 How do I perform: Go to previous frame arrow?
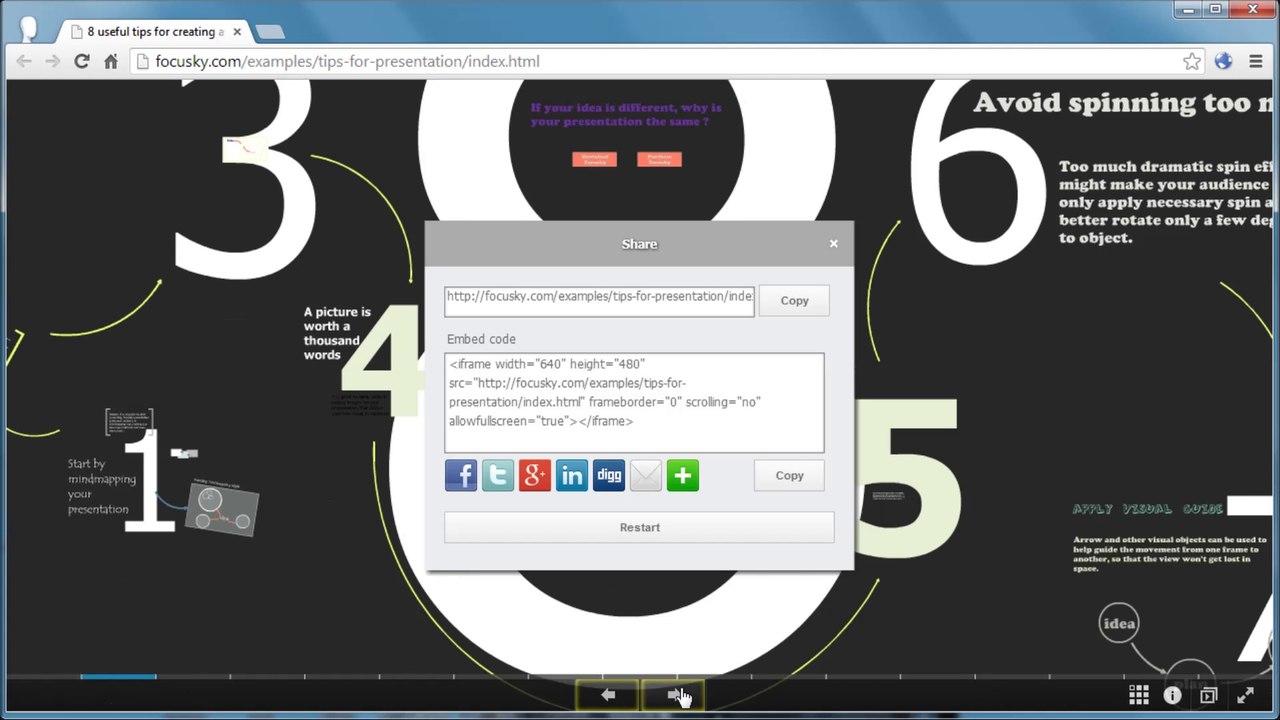[607, 694]
